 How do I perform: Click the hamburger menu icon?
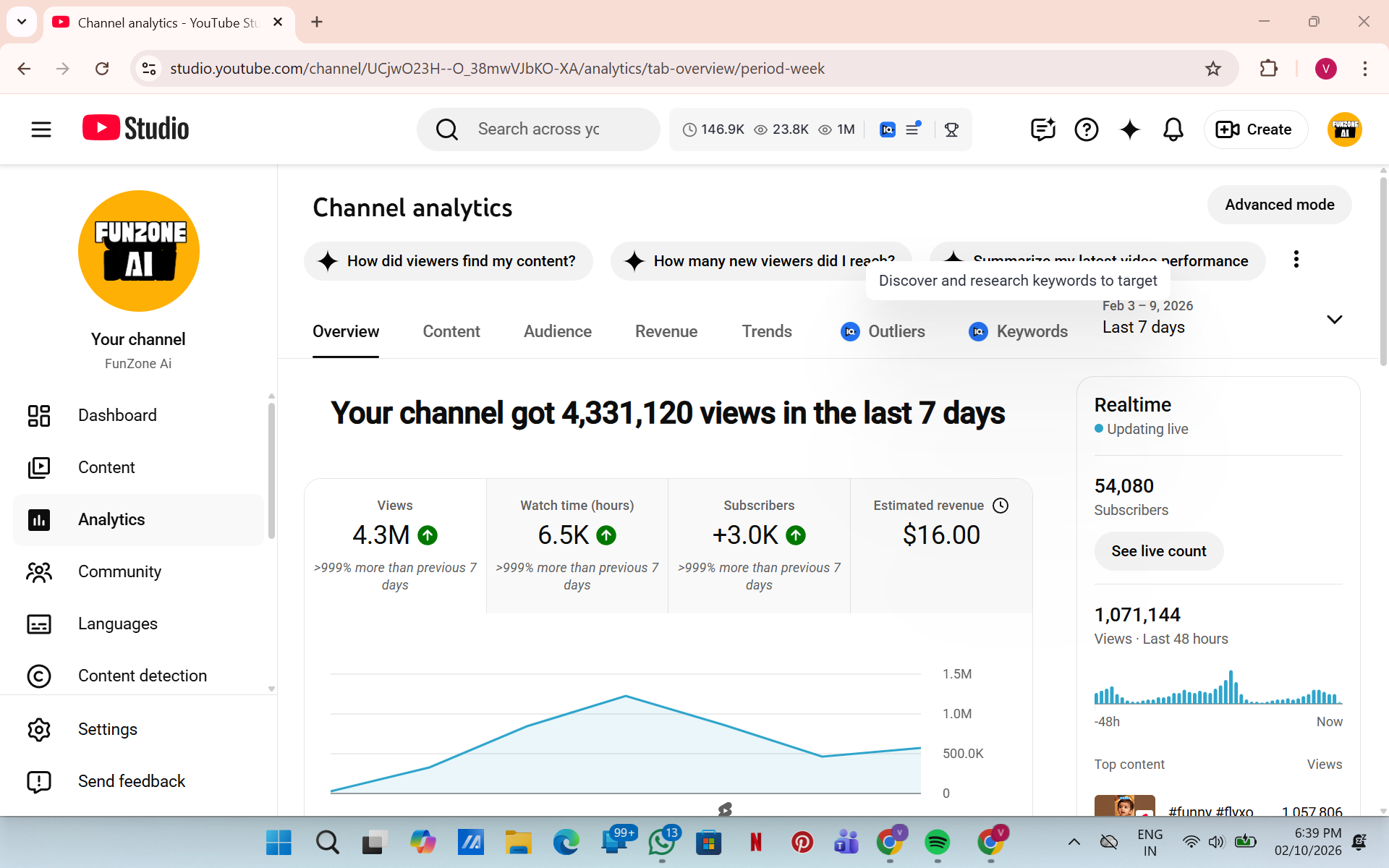pyautogui.click(x=41, y=129)
